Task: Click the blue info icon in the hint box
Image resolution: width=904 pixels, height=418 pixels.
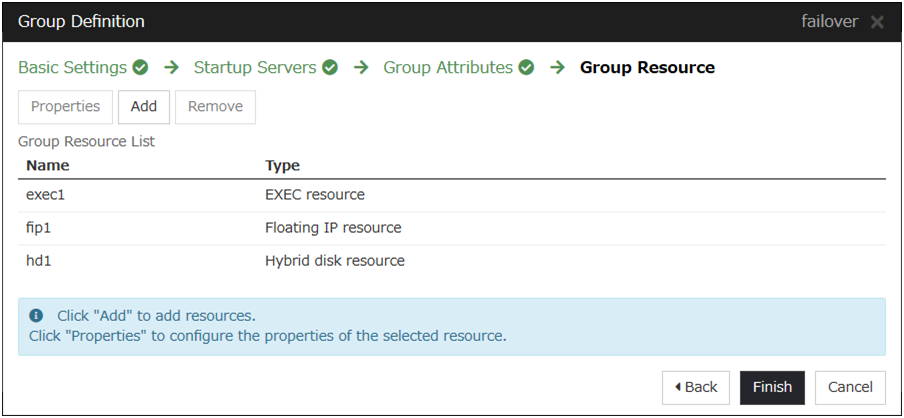Action: 36,315
